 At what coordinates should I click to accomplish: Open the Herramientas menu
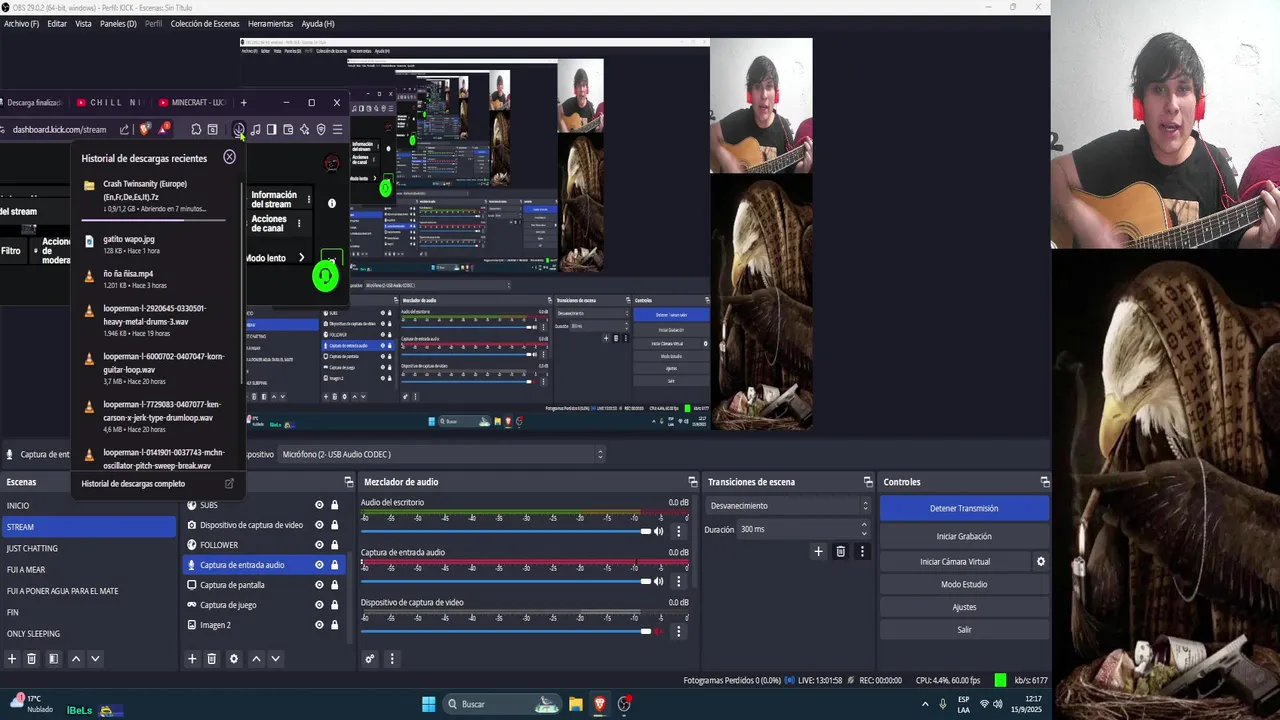coord(271,24)
